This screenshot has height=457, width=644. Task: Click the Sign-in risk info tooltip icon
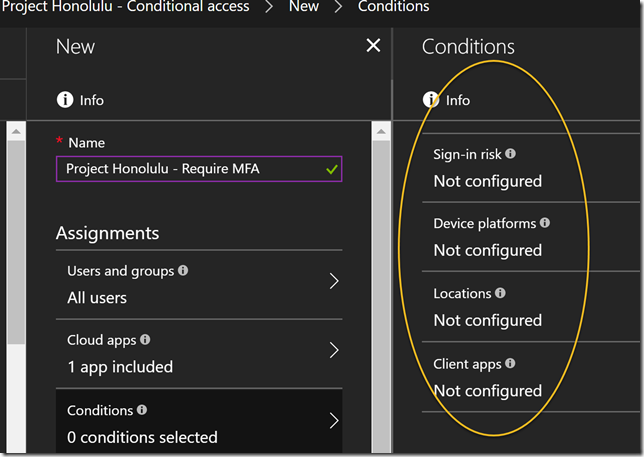coord(511,154)
